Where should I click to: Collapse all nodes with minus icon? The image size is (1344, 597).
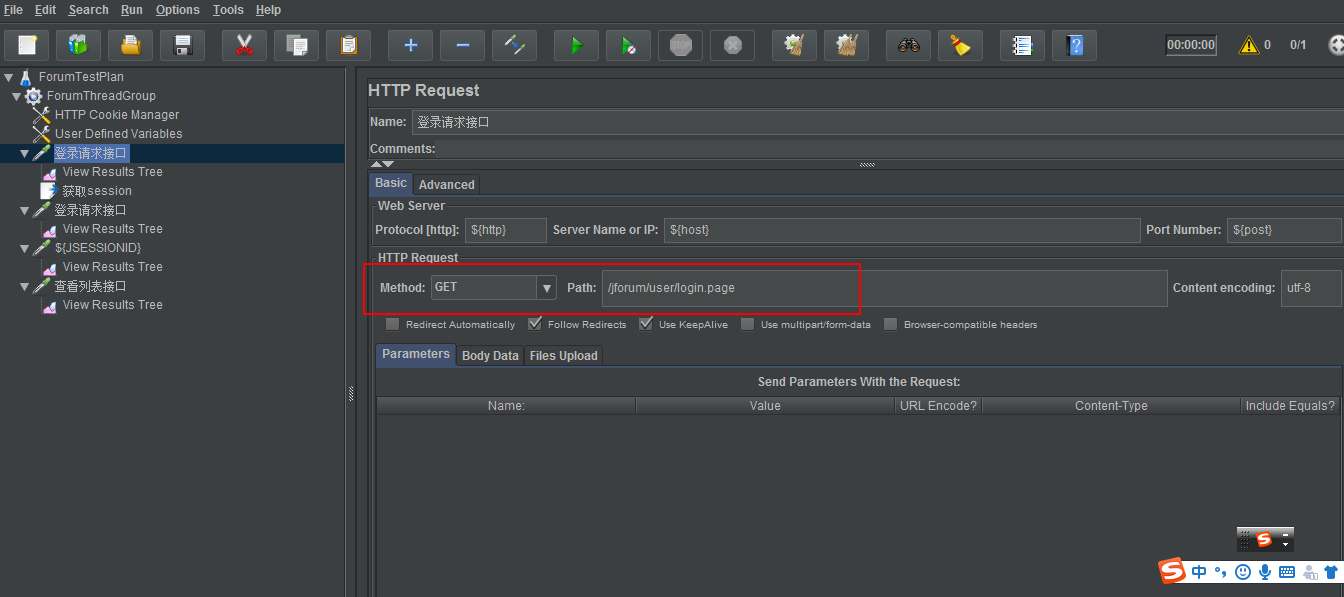pos(462,45)
